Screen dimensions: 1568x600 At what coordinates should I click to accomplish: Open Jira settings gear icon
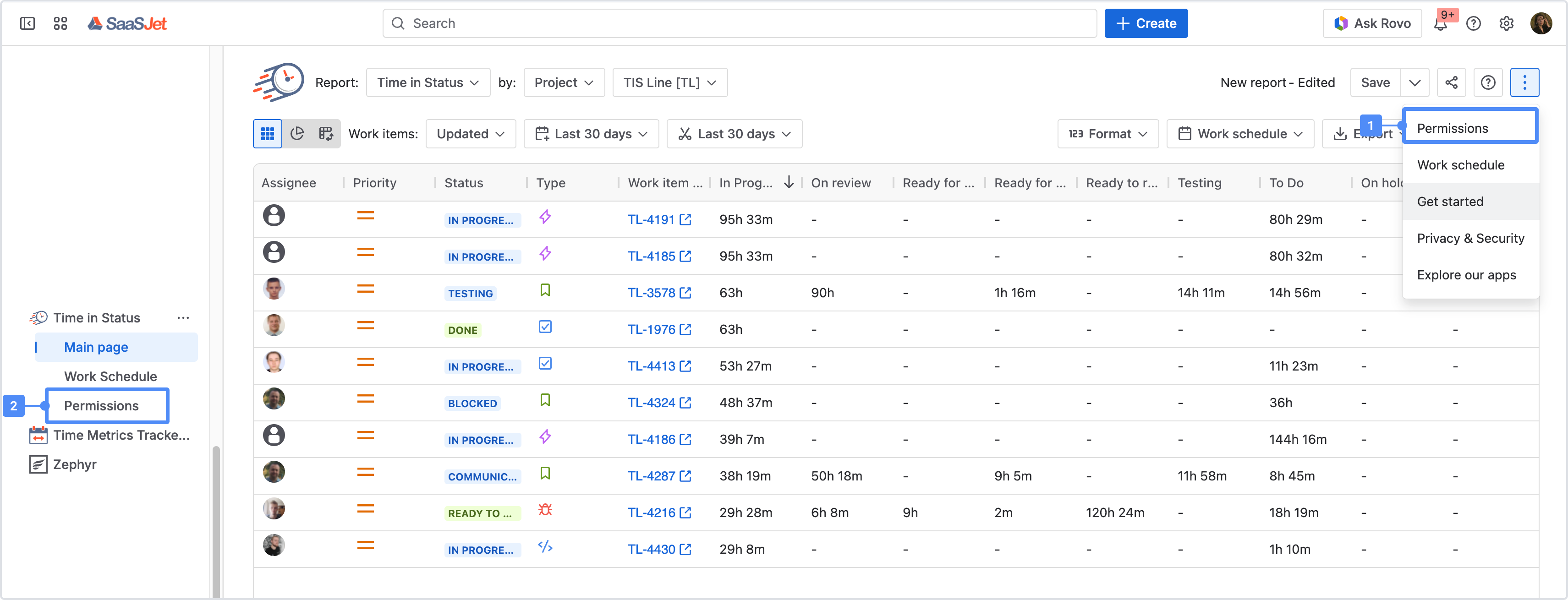1506,24
